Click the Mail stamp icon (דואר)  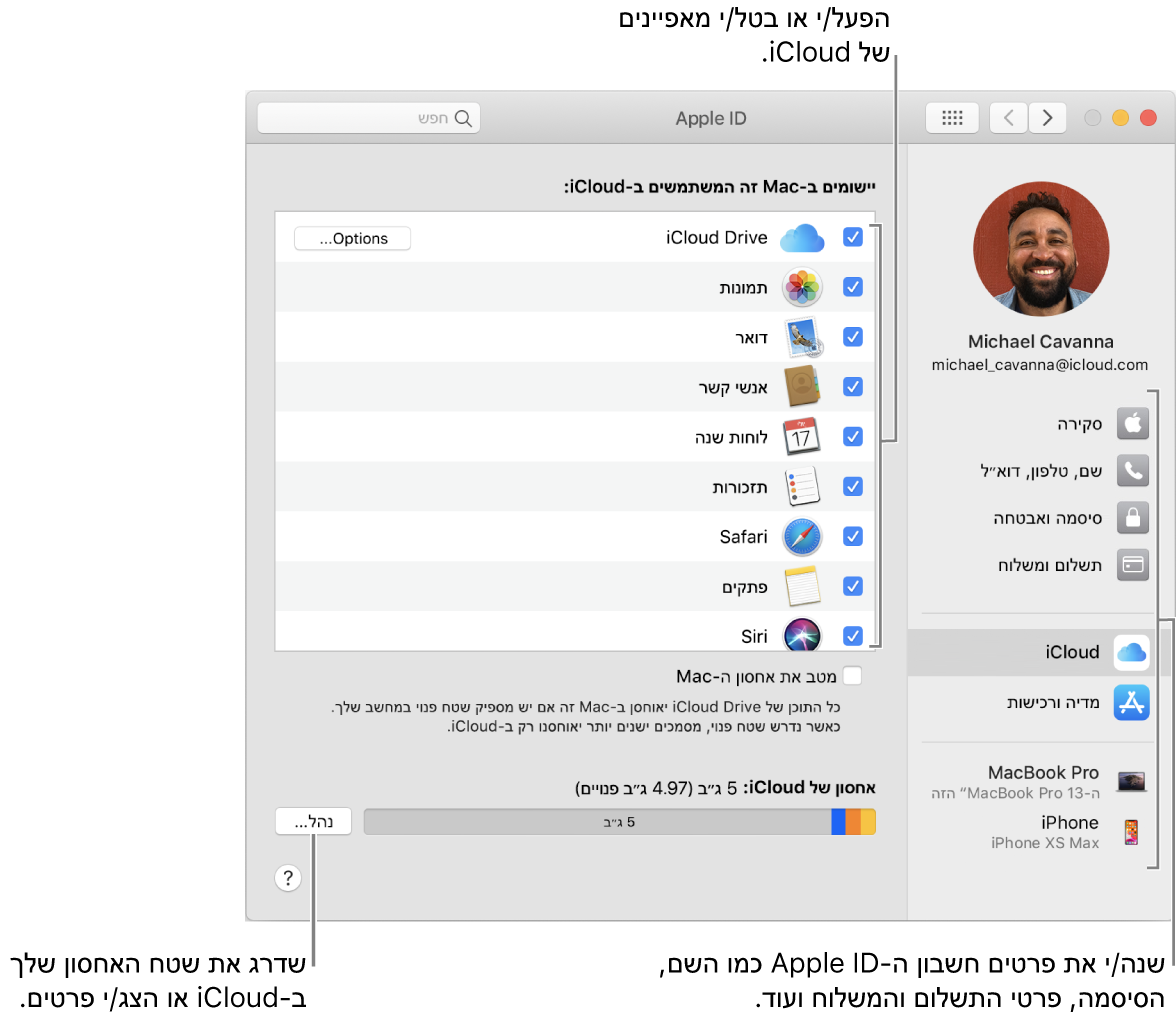click(803, 337)
